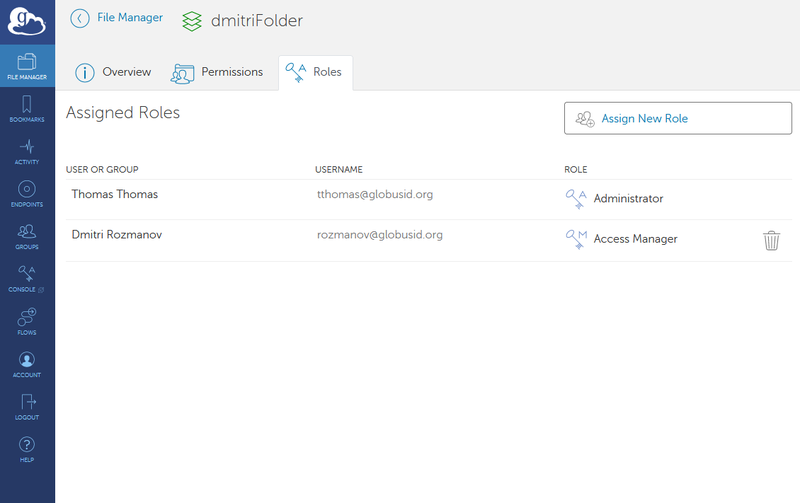Open Console in the sidebar
The height and width of the screenshot is (503, 800).
tap(27, 278)
